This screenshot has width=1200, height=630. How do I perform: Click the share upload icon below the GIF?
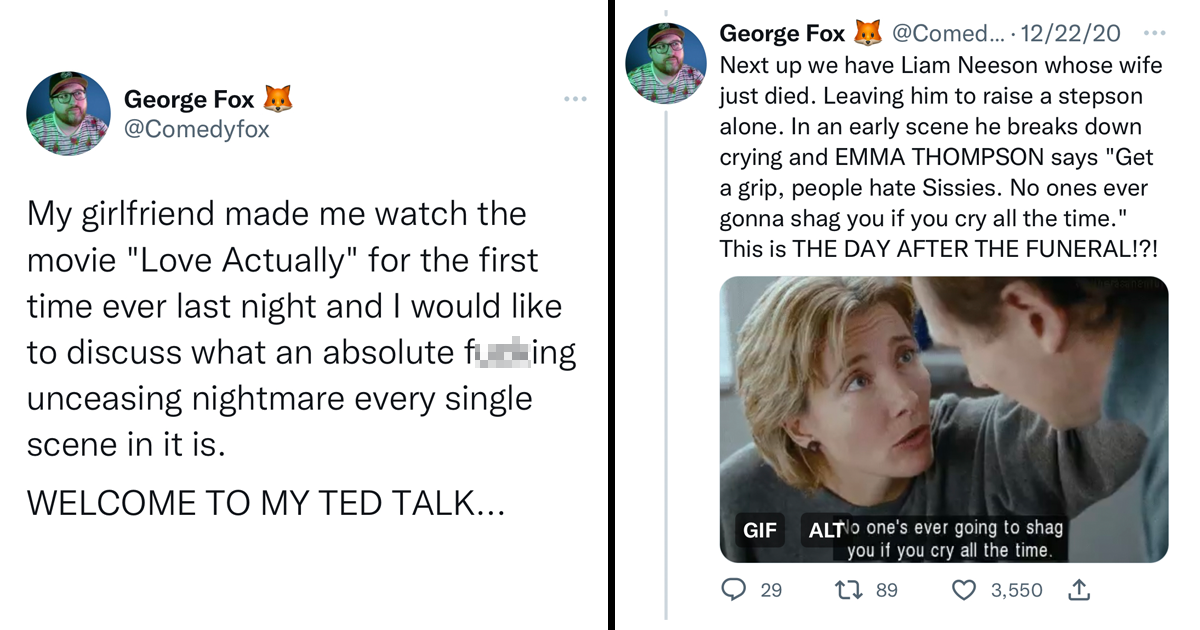coord(1078,590)
